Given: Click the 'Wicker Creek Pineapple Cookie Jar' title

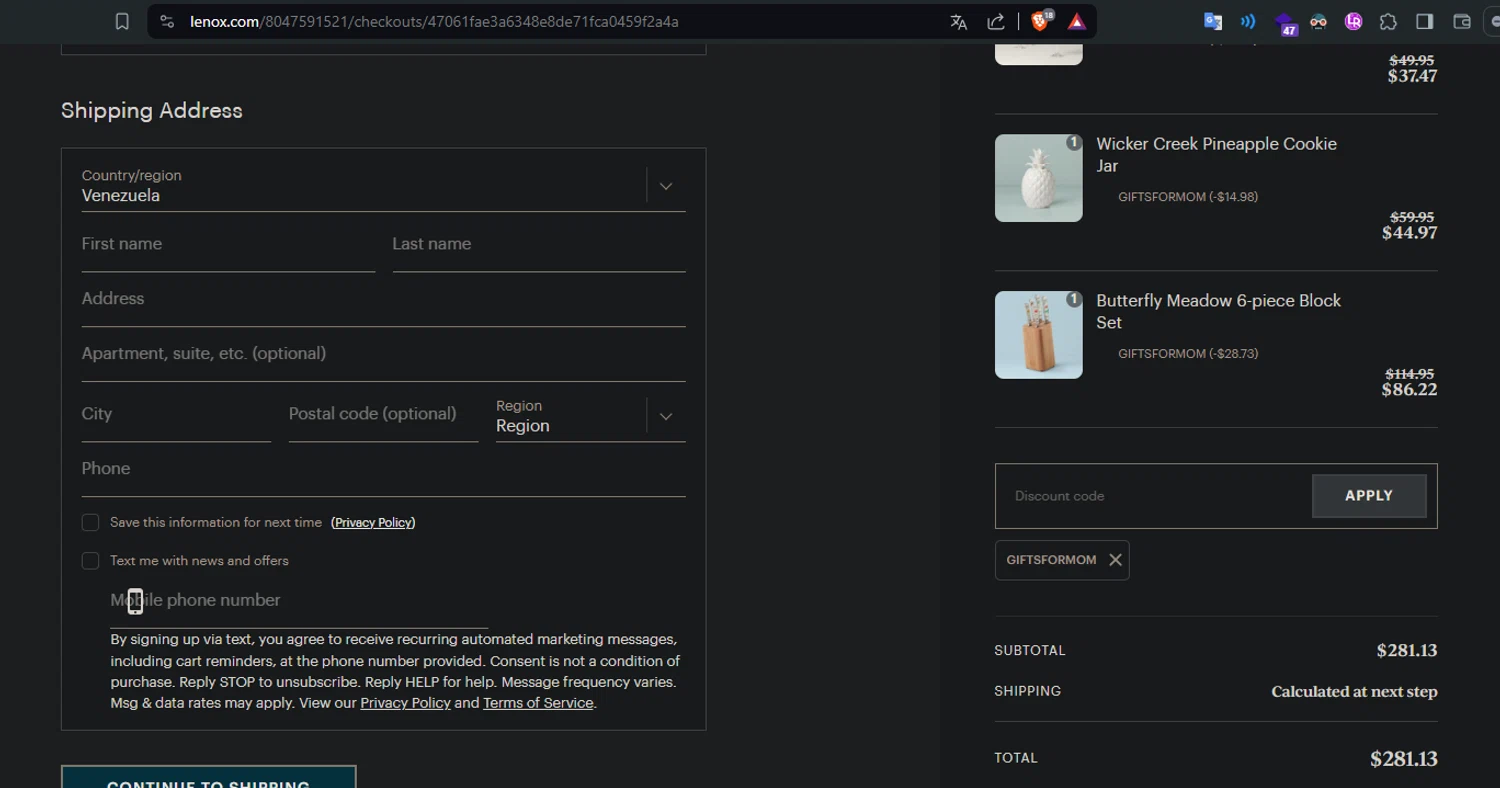Looking at the screenshot, I should click(1216, 155).
